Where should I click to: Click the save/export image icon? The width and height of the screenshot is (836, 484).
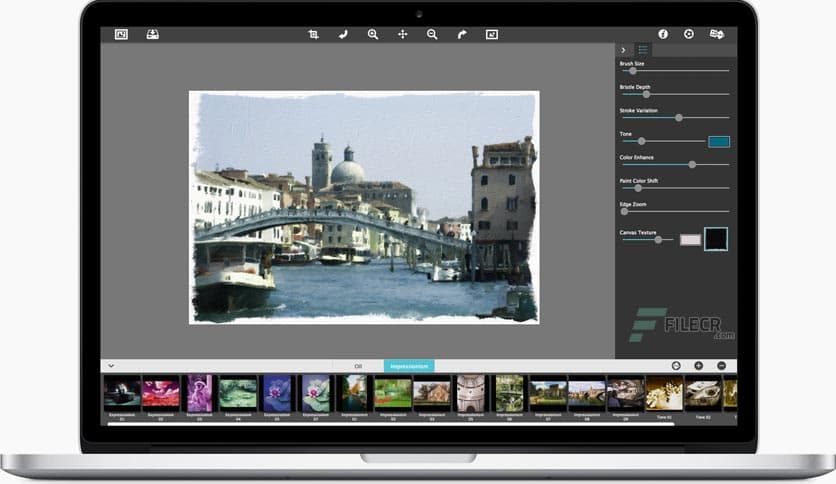click(x=152, y=35)
